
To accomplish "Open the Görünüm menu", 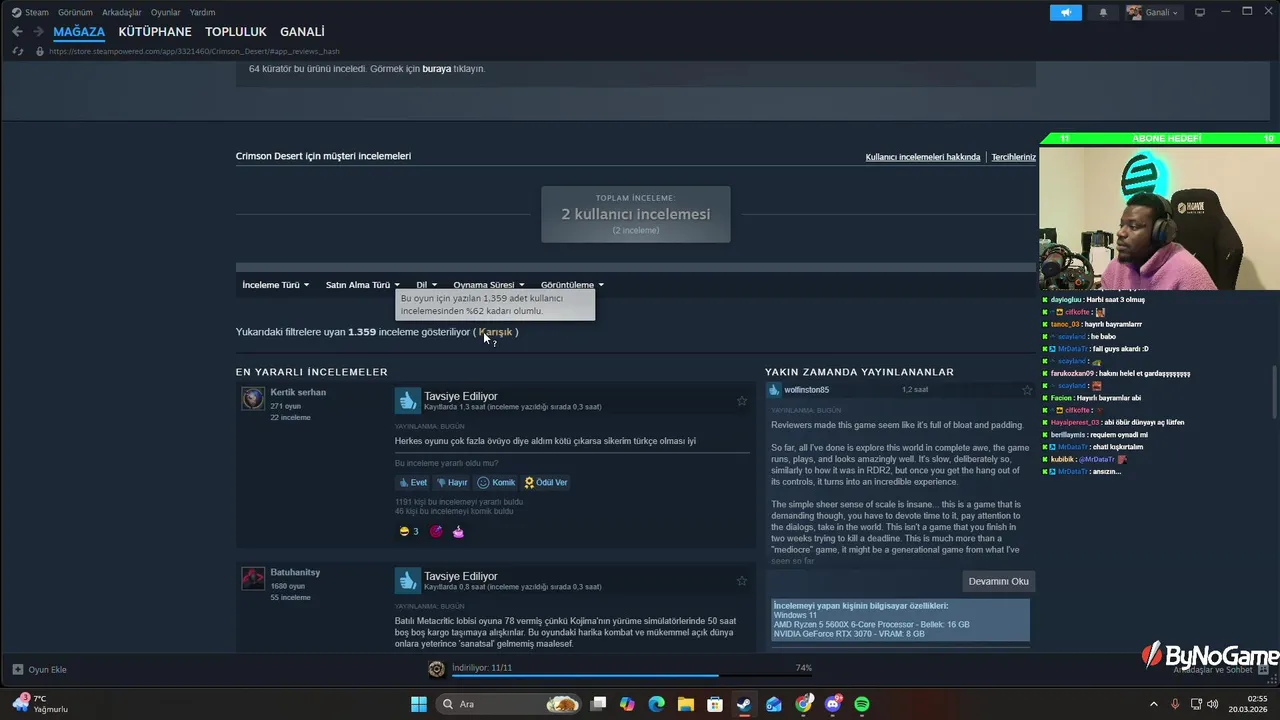I will click(x=75, y=12).
